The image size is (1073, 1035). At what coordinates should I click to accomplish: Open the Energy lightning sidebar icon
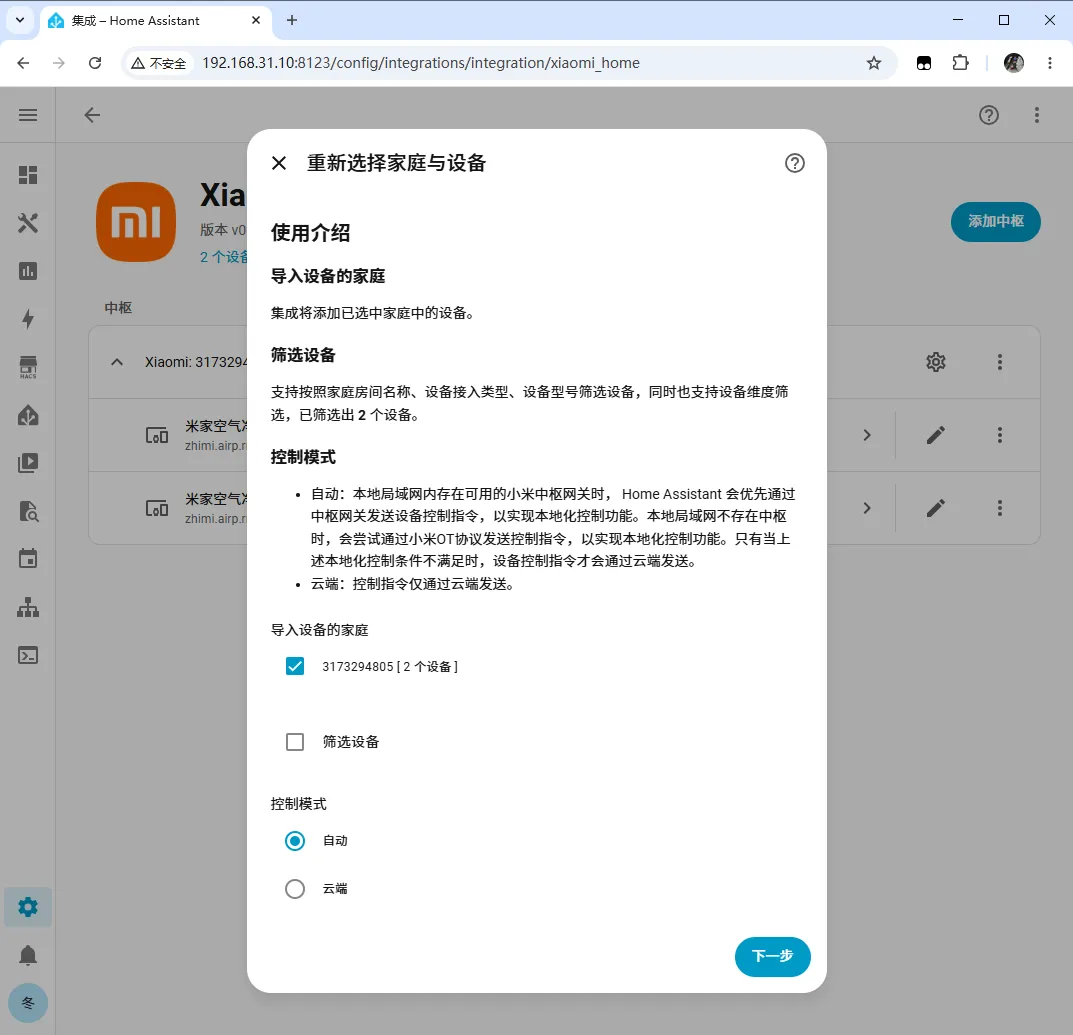click(x=28, y=319)
